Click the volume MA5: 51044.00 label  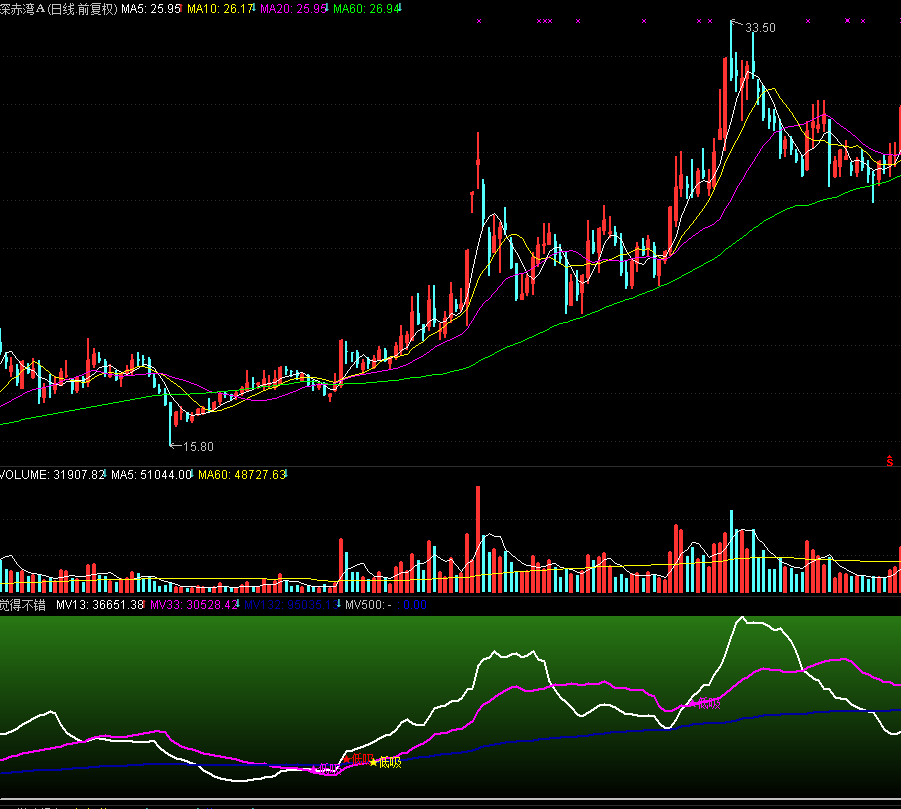151,475
